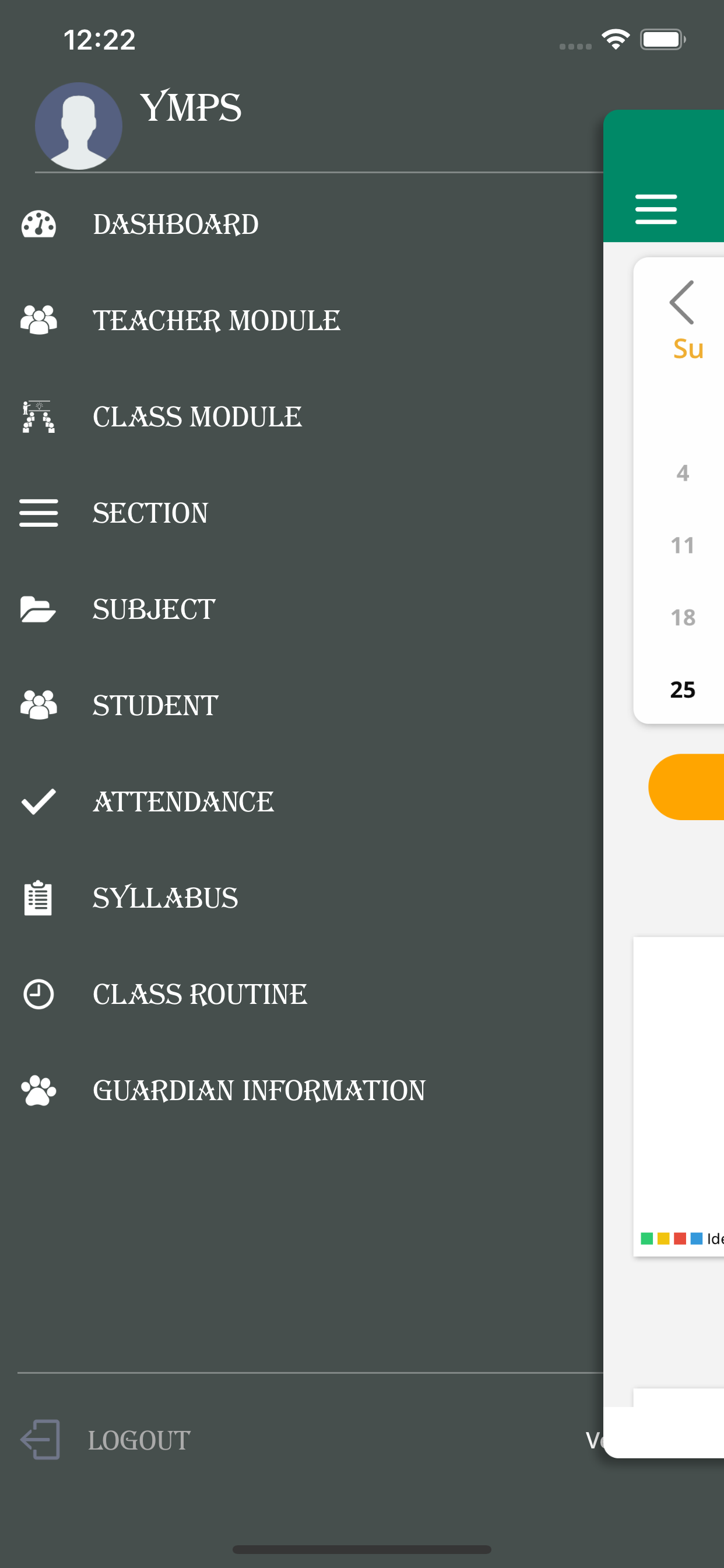Go to previous month with calendar chevron
Viewport: 724px width, 1568px height.
(682, 303)
